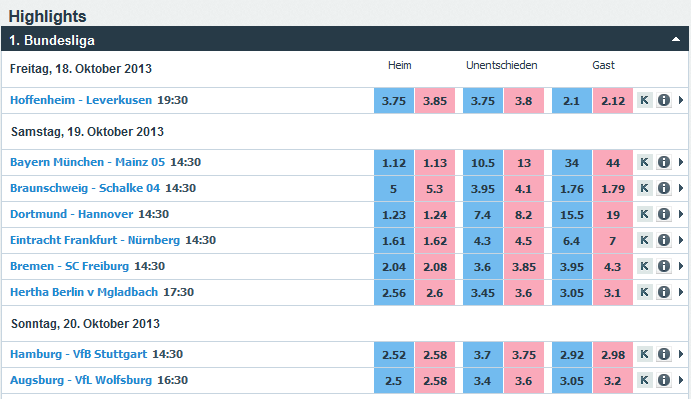Expand markets arrow for Eintracht Frankfurt - Nürnberg
Screen dimensions: 691x399
(x=681, y=240)
